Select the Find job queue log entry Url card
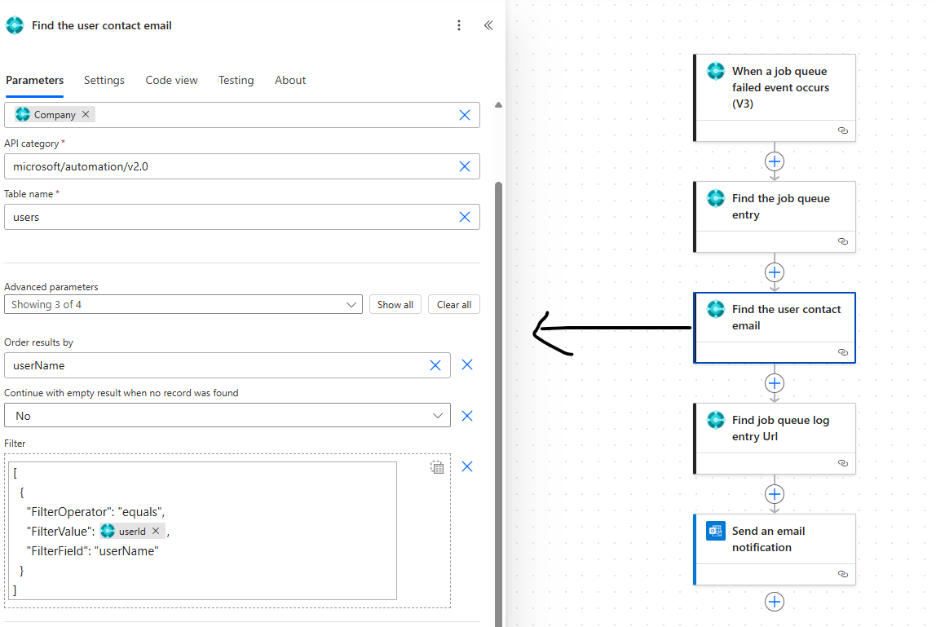This screenshot has height=627, width=936. click(x=775, y=430)
